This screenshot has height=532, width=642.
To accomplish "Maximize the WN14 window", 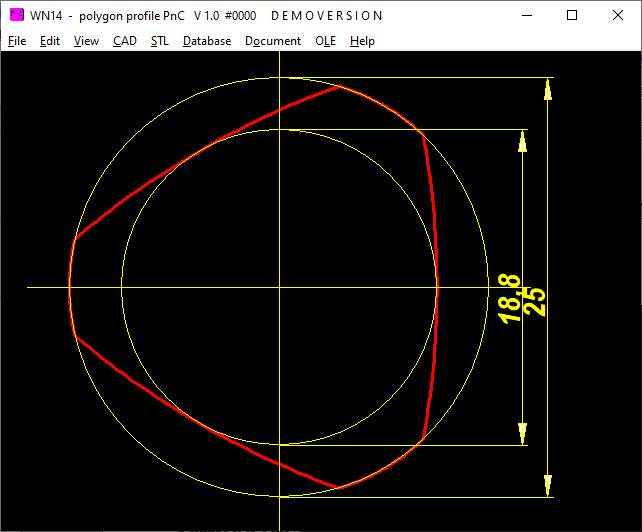I will pos(572,15).
